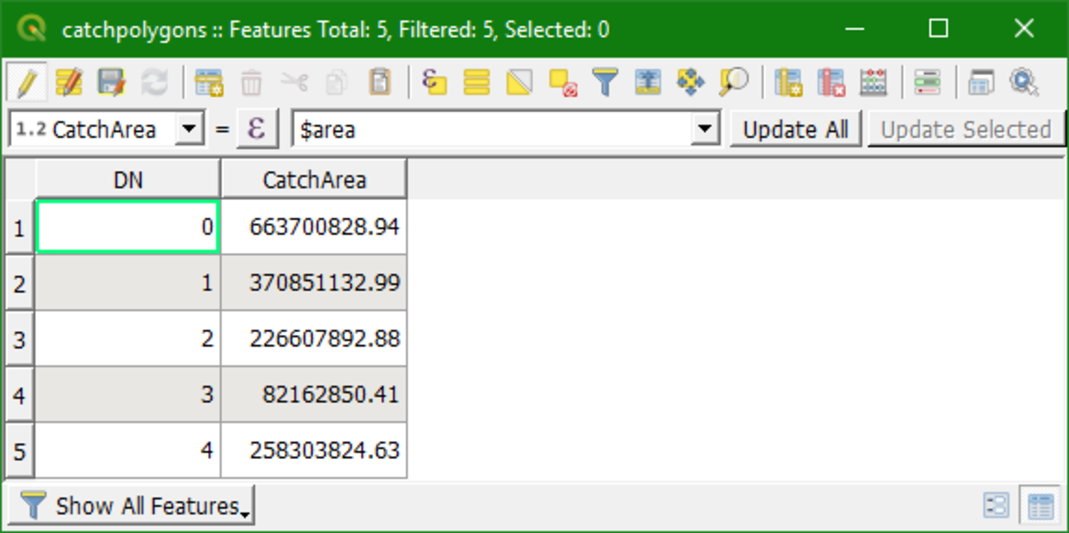Open field calculator abacus icon

click(x=873, y=83)
